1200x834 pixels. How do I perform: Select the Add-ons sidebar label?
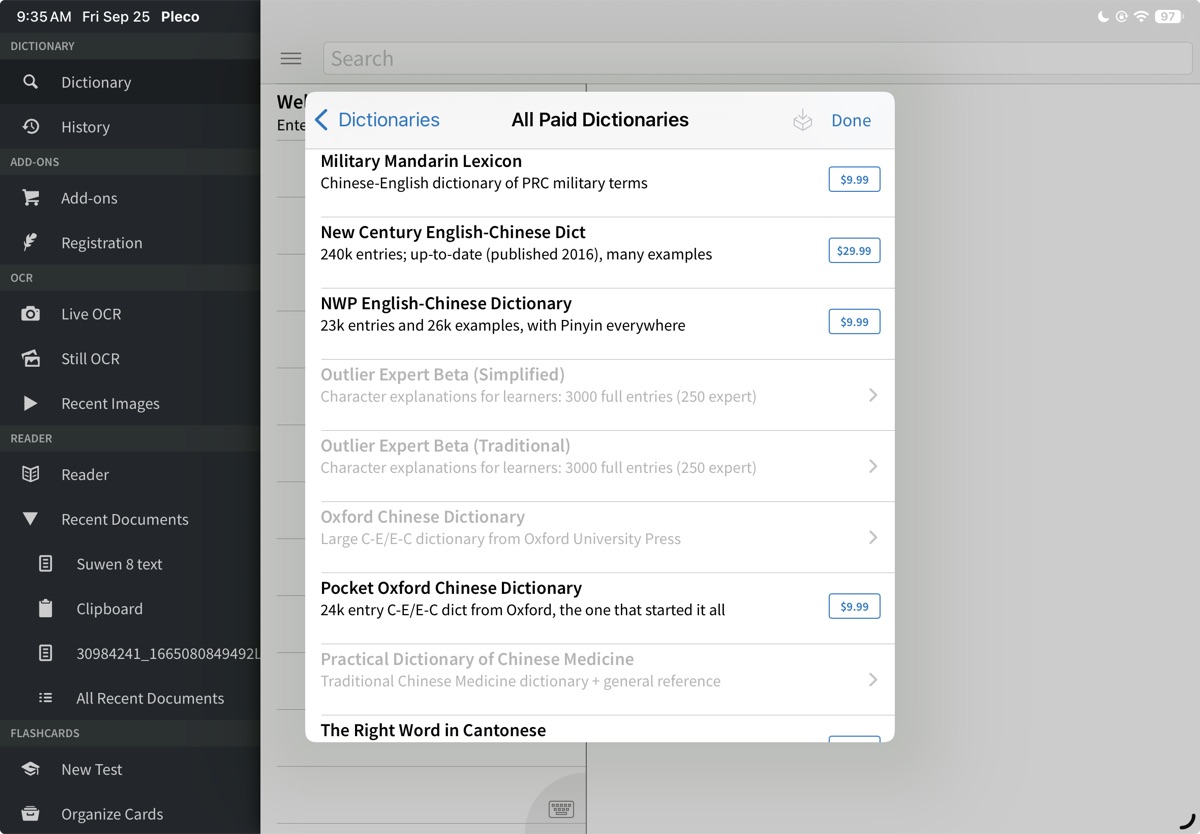[x=89, y=198]
